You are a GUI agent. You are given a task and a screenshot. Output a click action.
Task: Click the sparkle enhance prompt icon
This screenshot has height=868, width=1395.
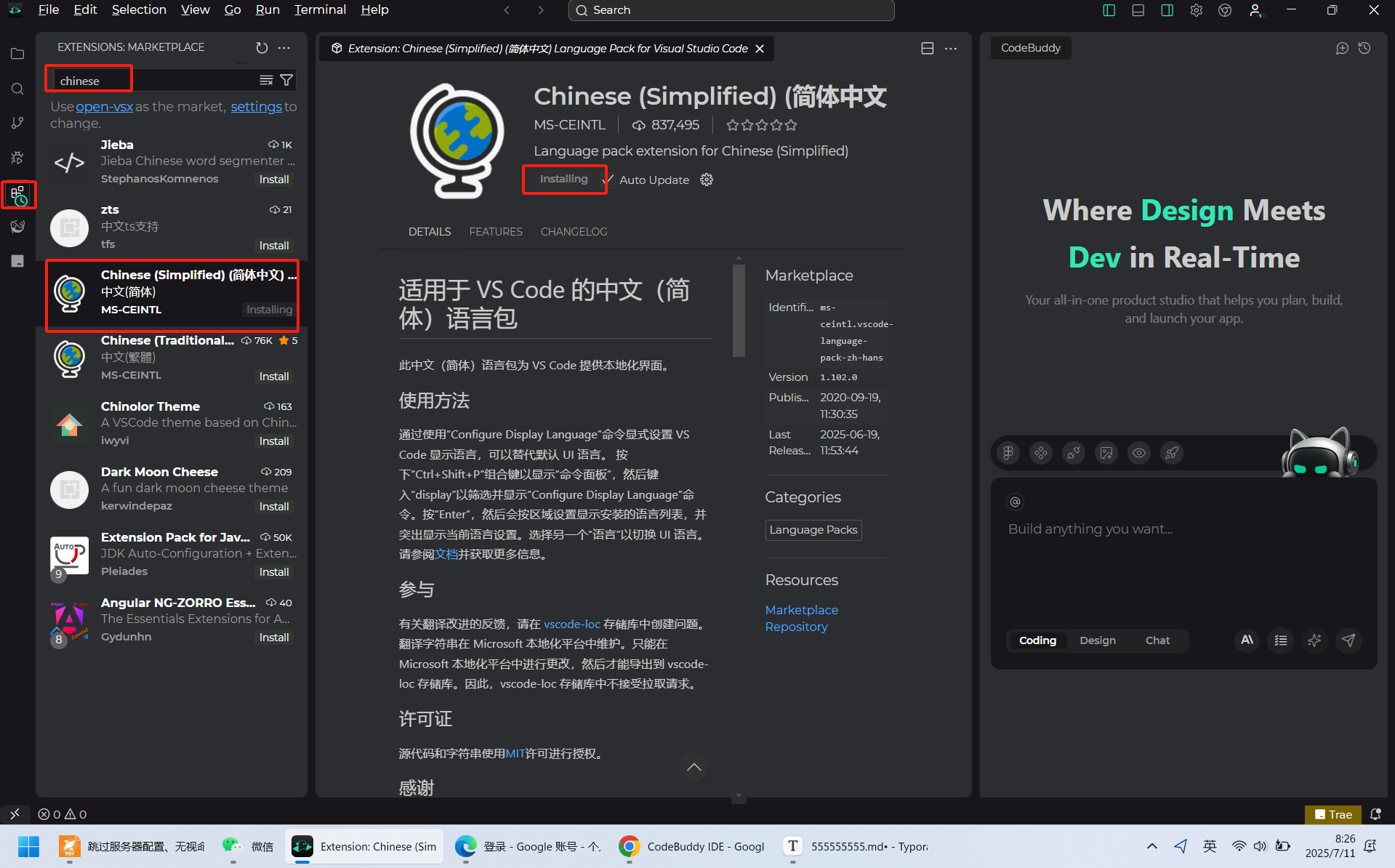click(1314, 640)
